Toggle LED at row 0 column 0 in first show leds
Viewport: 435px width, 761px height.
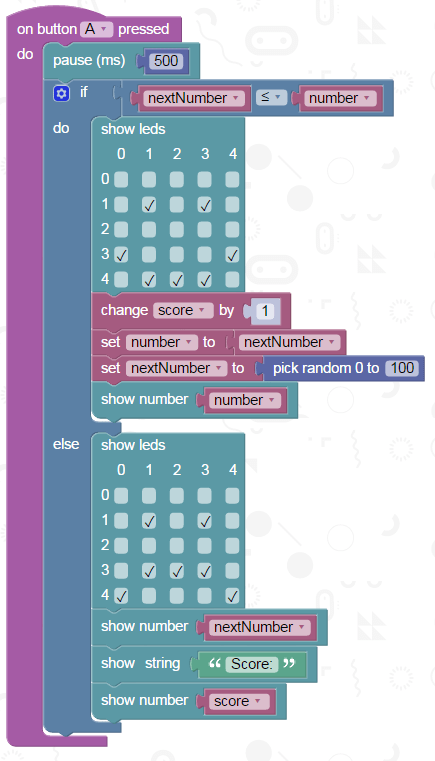(x=121, y=180)
